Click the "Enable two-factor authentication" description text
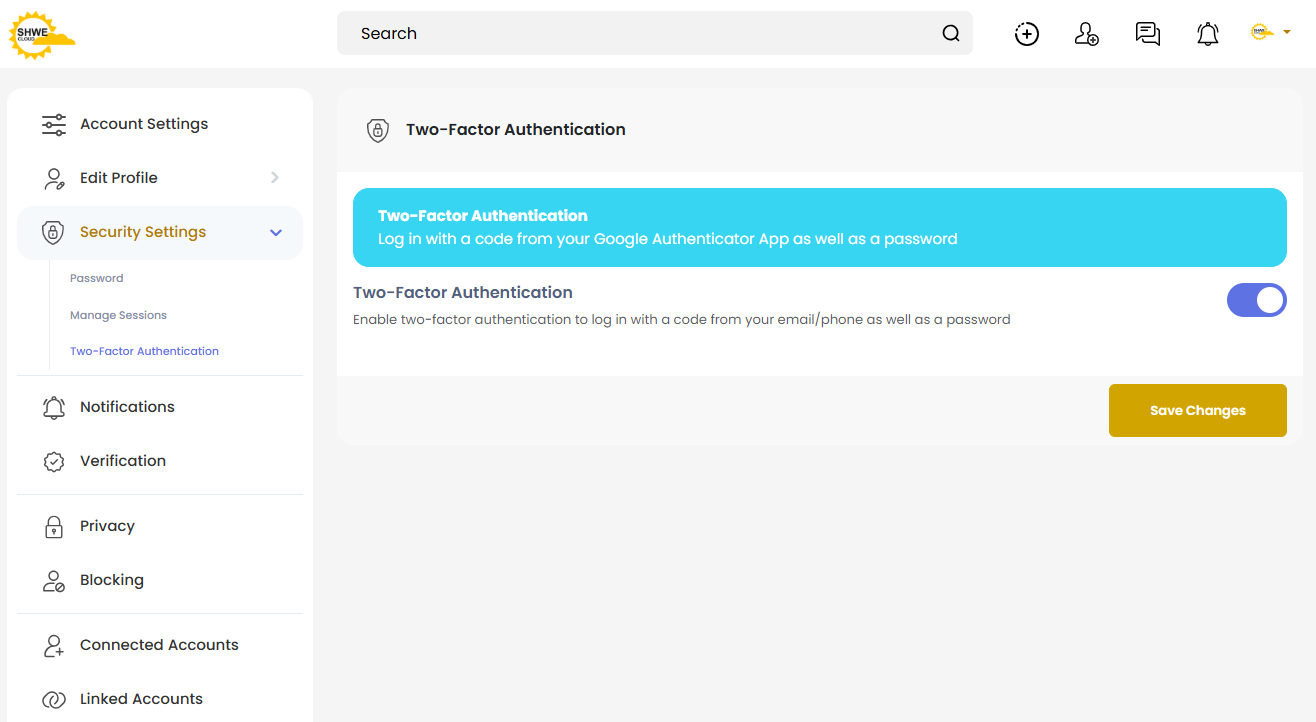Screen dimensions: 1316x722 coord(682,320)
